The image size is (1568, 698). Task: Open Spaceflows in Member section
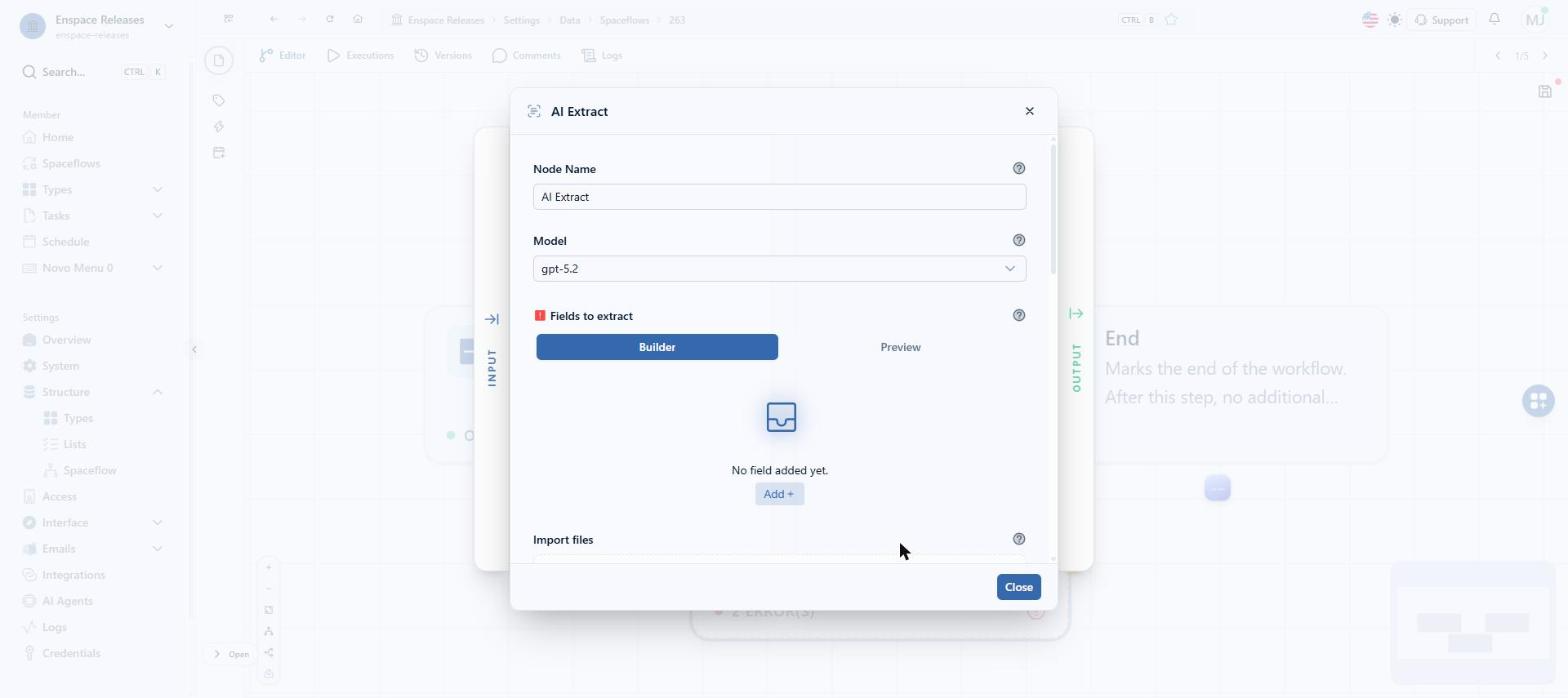coord(70,164)
